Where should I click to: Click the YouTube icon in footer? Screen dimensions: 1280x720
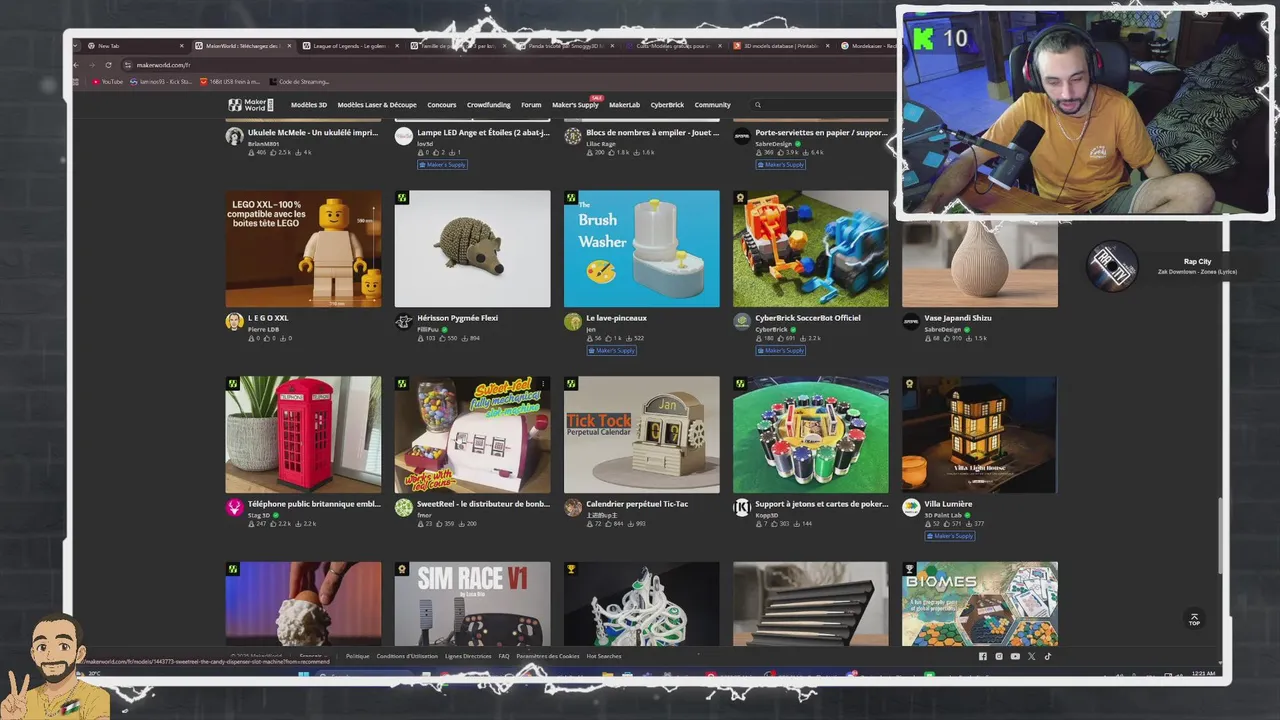(1015, 656)
